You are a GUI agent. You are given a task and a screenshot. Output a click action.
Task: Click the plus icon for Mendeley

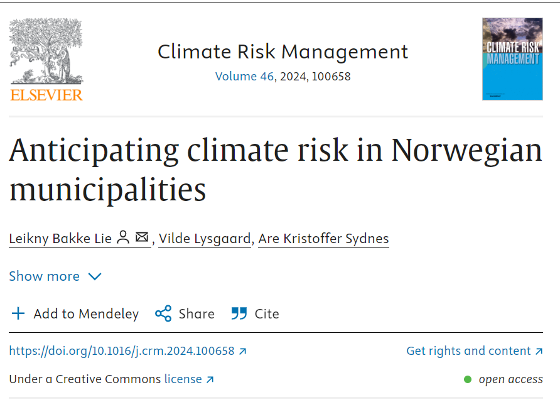point(18,313)
